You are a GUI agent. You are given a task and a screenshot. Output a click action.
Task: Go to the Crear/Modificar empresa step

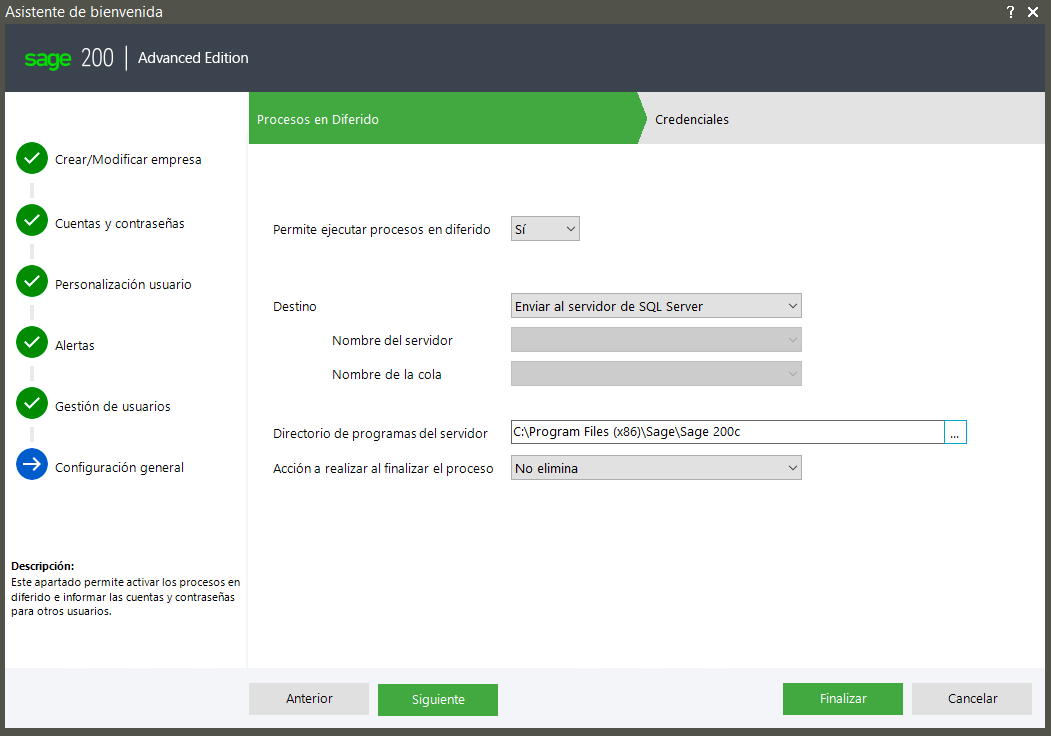pyautogui.click(x=128, y=160)
